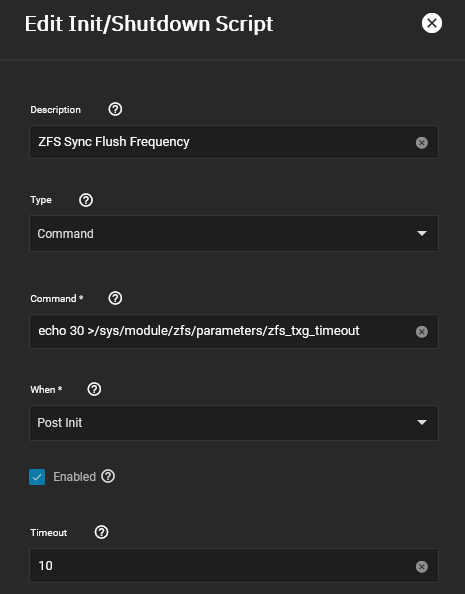
Task: Click the Enabled label text
Action: pyautogui.click(x=74, y=477)
